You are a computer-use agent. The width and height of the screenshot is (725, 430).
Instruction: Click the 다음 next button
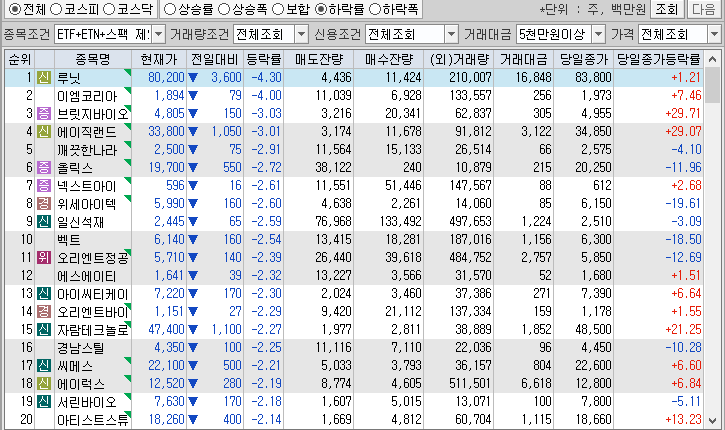(x=704, y=9)
